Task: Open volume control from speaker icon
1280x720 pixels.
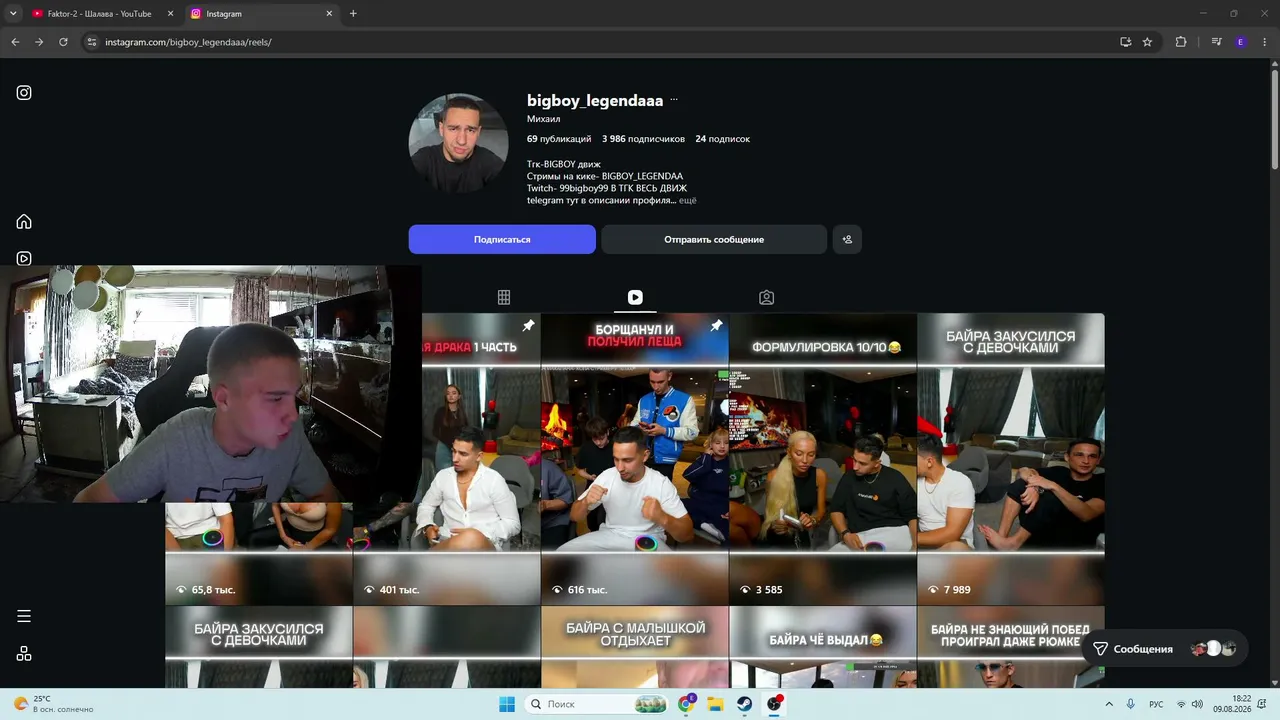Action: 1197,704
